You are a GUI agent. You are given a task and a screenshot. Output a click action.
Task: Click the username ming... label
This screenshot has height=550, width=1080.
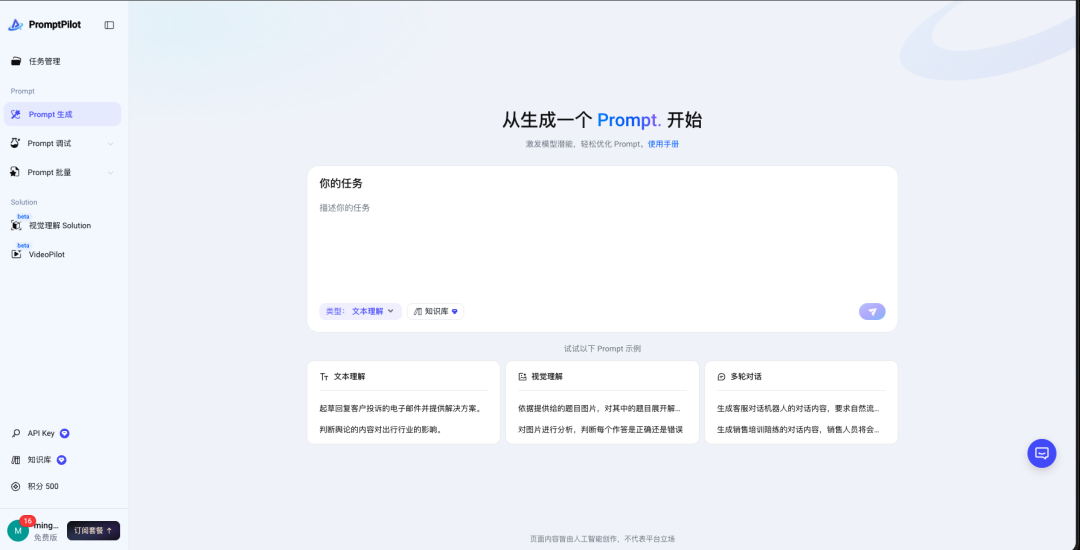pyautogui.click(x=46, y=525)
